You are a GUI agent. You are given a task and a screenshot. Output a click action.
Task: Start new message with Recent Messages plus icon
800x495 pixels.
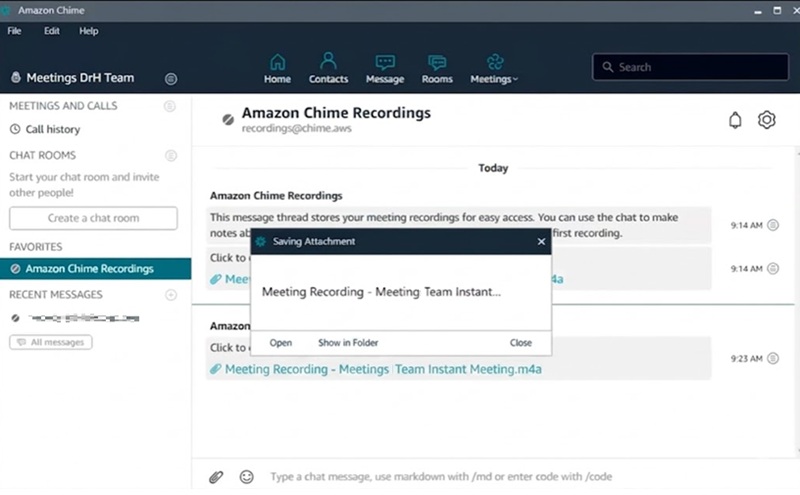[x=171, y=295]
